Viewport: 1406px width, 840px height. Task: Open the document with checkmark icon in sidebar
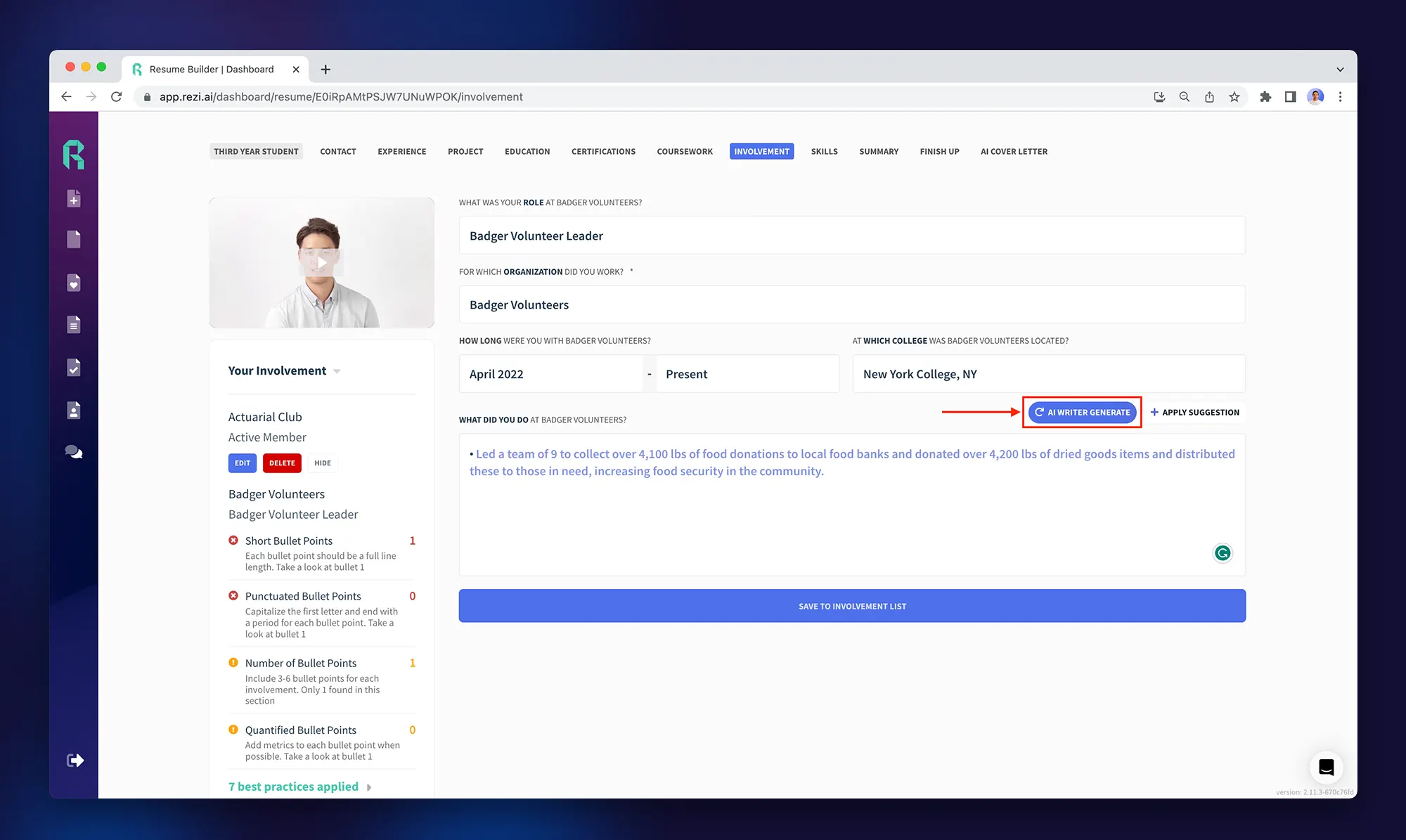tap(74, 368)
